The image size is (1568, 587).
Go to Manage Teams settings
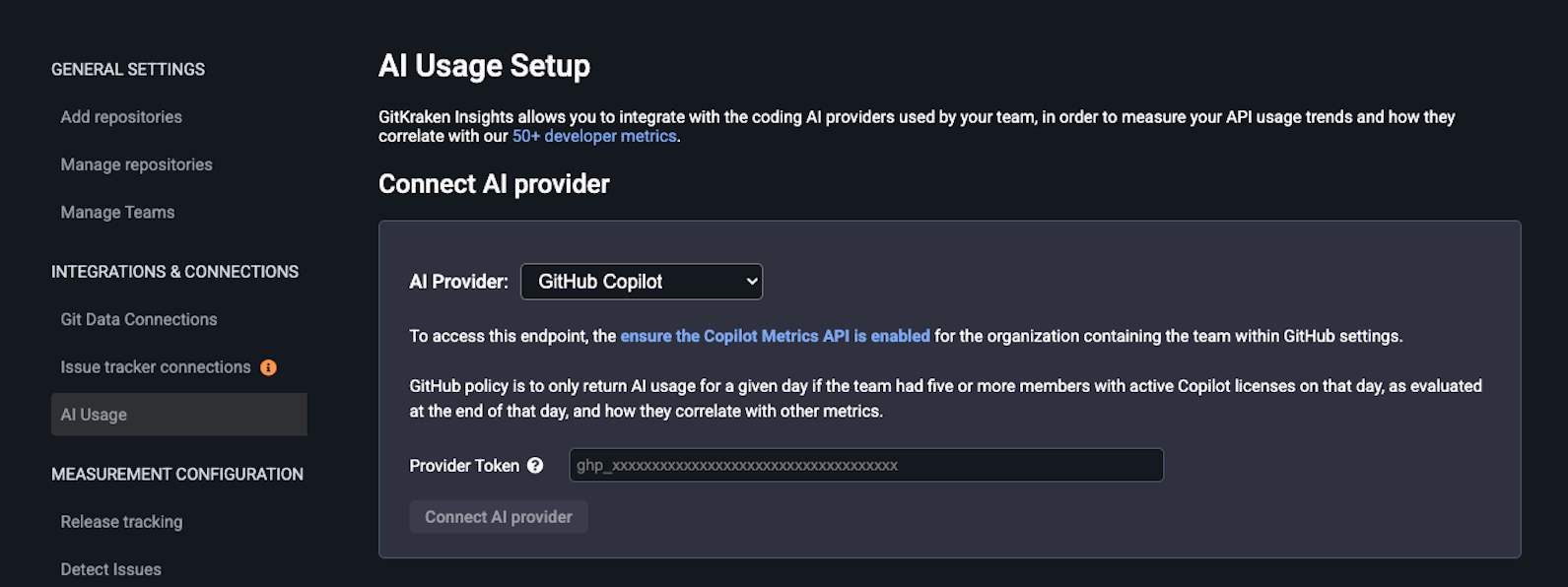pos(116,212)
